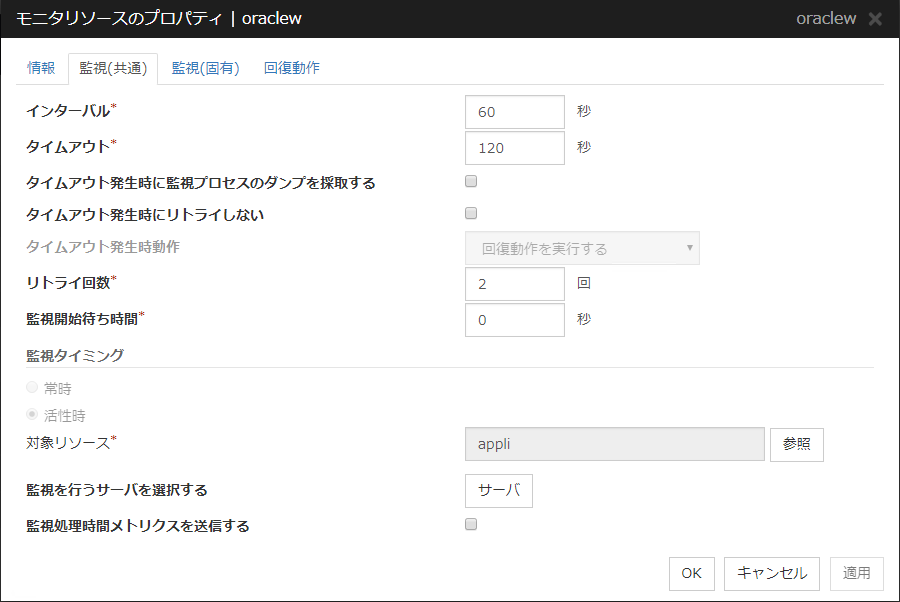Enable 監視処理時間メトリクスを送信する checkbox
The width and height of the screenshot is (900, 602).
click(x=470, y=525)
